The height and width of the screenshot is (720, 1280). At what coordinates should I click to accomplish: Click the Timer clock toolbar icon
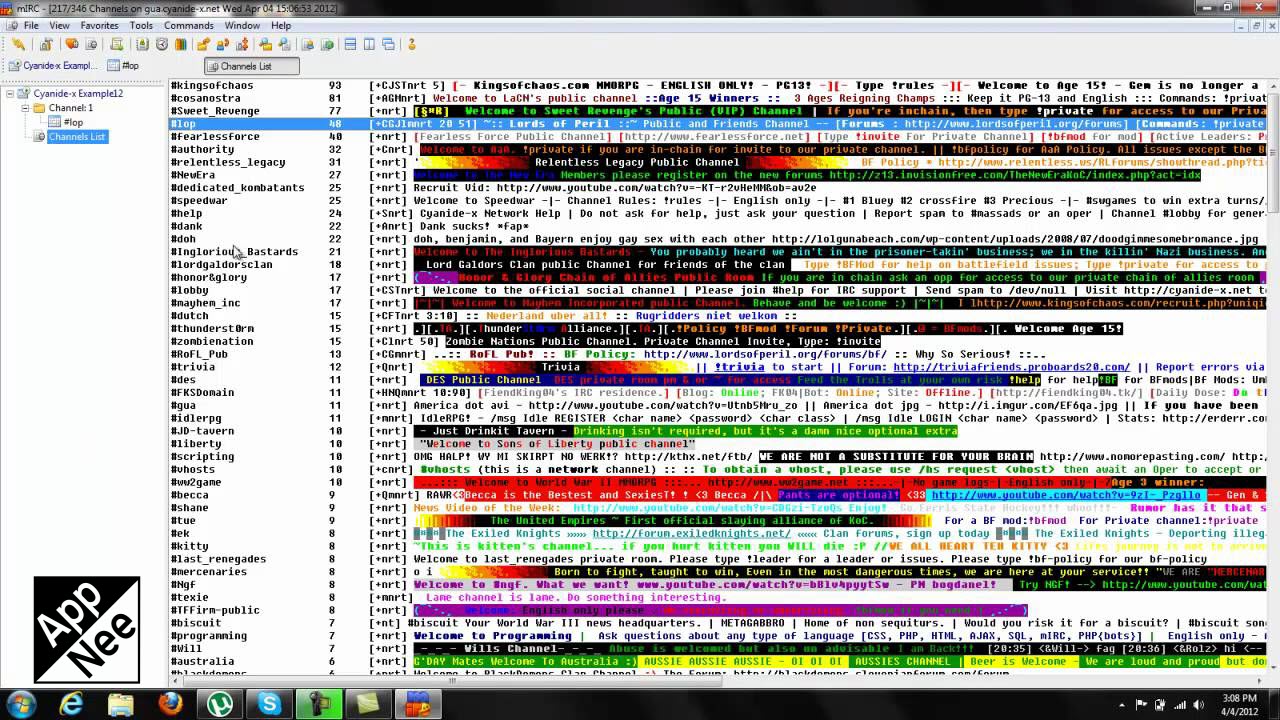tap(161, 44)
